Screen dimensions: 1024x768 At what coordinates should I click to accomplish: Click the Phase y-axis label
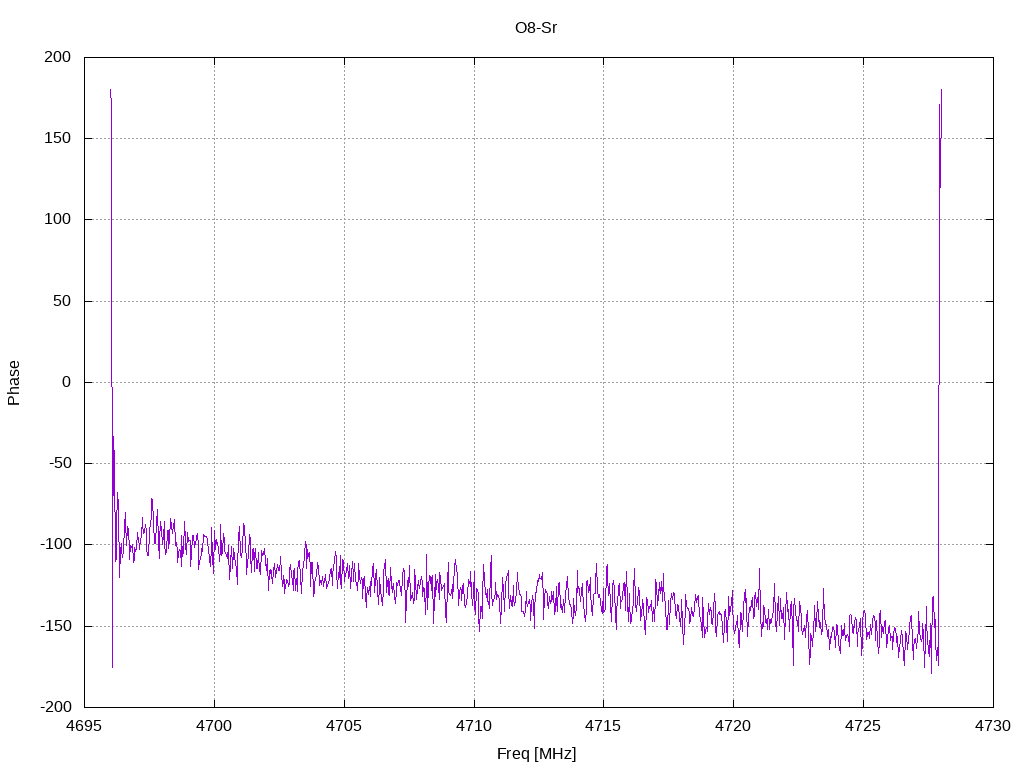[x=14, y=383]
